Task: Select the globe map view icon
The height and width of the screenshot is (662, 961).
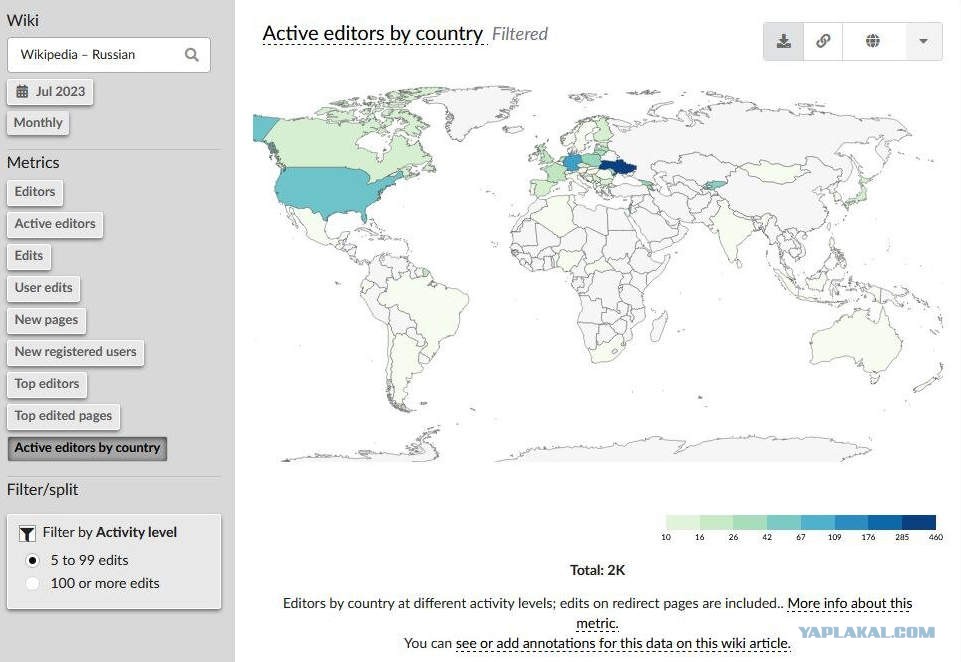Action: [x=873, y=41]
